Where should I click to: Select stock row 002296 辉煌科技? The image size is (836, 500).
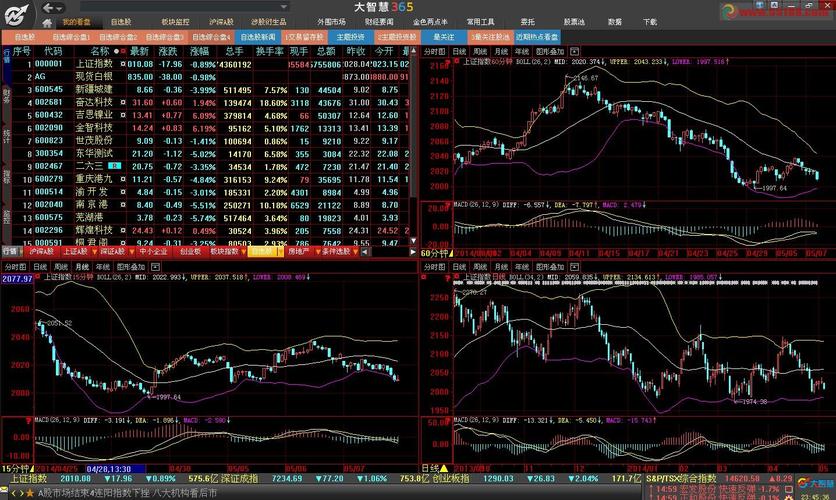point(209,230)
